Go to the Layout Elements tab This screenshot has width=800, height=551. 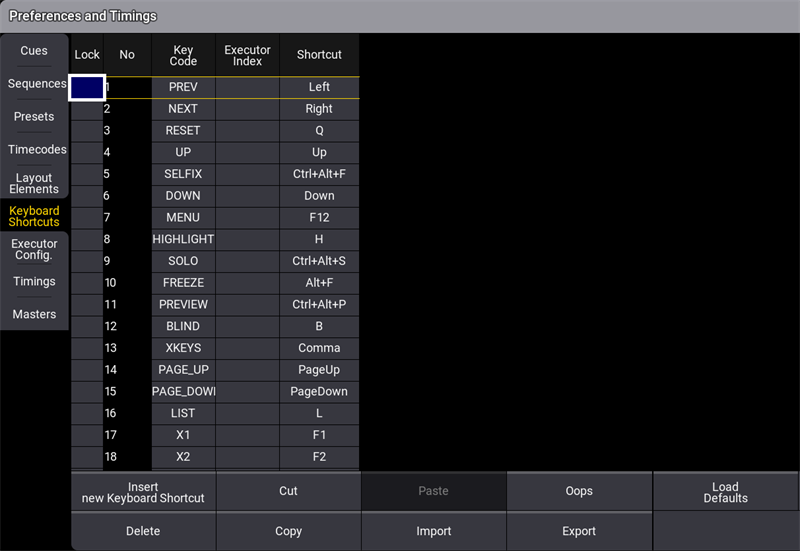[34, 183]
